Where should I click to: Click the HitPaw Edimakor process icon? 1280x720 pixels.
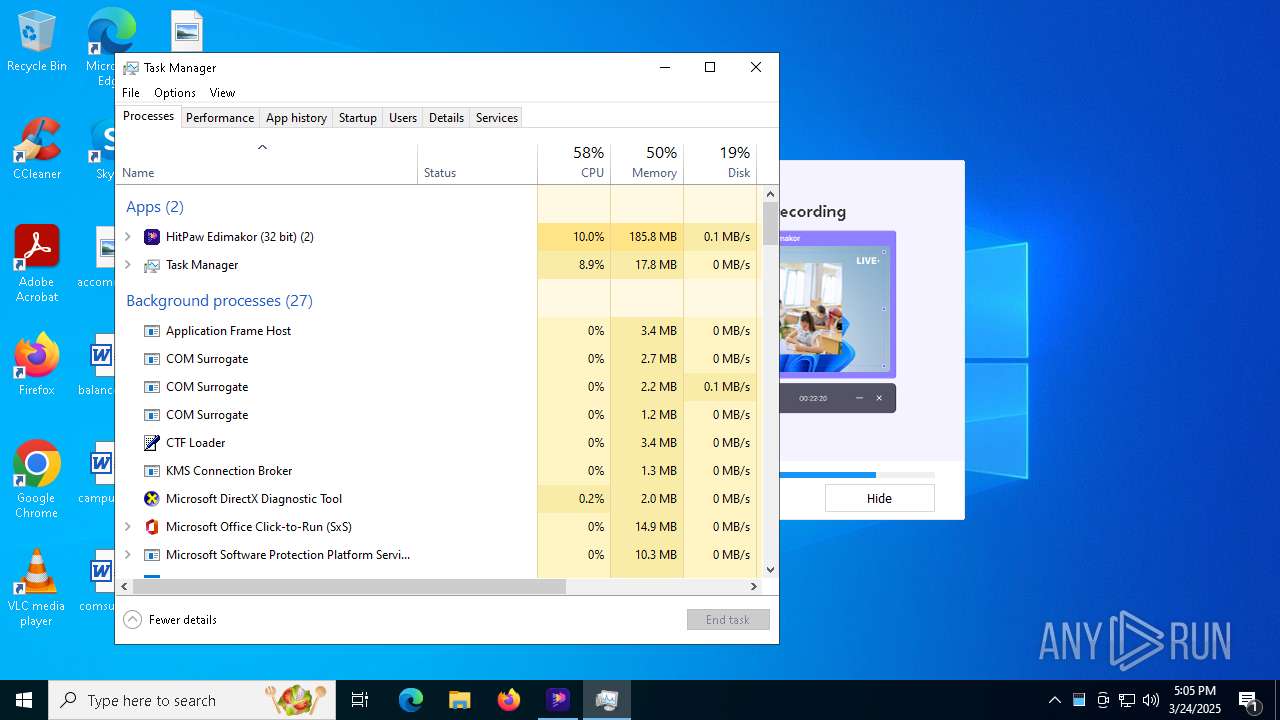click(x=152, y=237)
